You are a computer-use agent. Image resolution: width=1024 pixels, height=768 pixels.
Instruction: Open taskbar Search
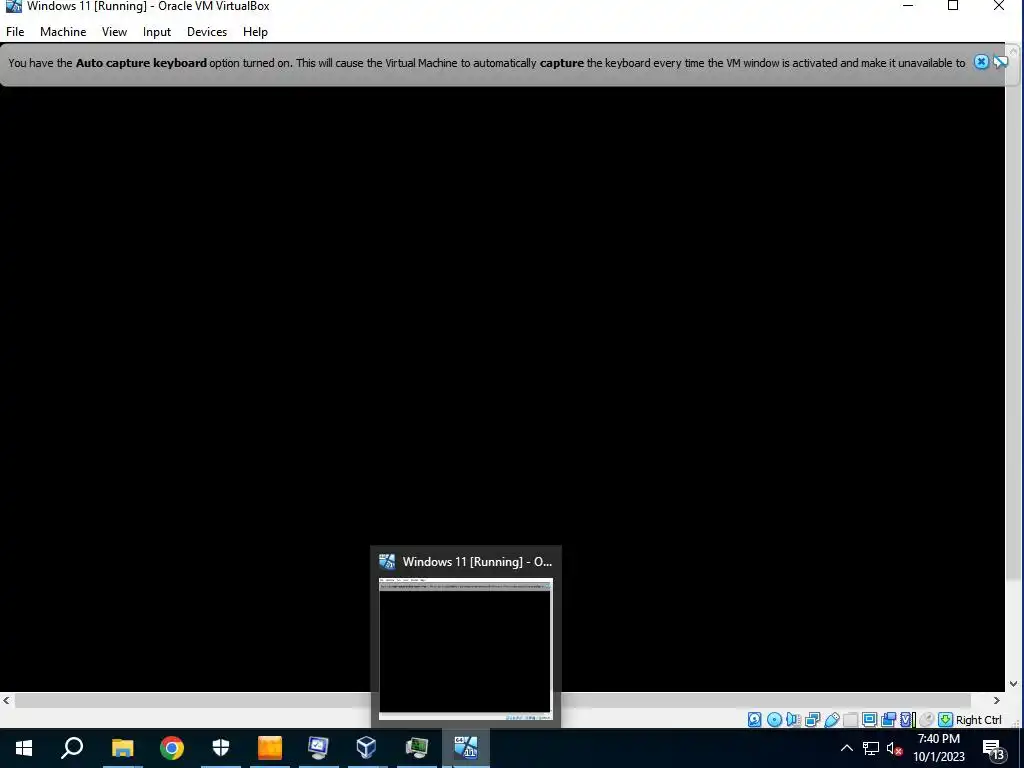(72, 748)
